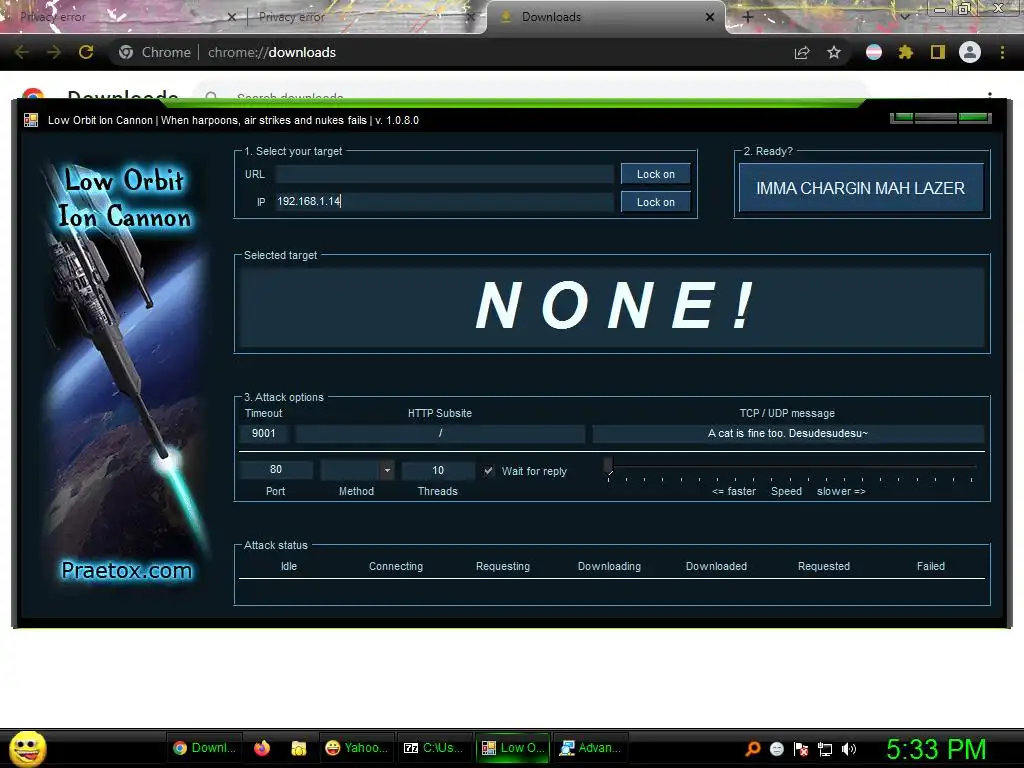Image resolution: width=1024 pixels, height=768 pixels.
Task: Click the Idle status column header
Action: 289,566
